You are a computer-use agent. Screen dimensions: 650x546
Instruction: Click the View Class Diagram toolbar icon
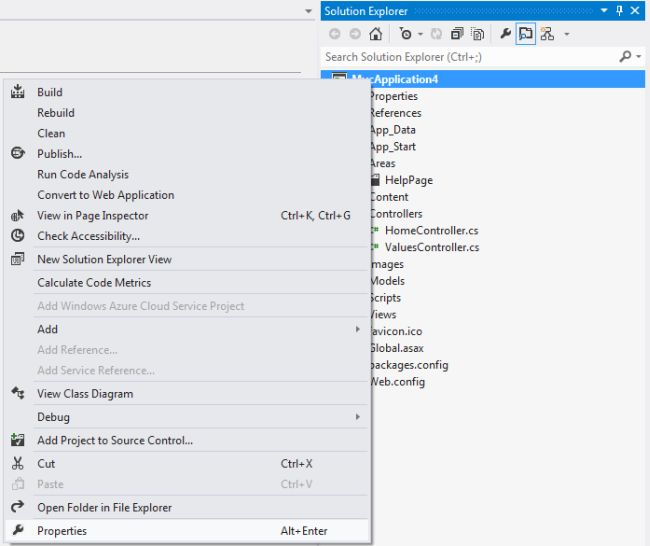click(547, 34)
